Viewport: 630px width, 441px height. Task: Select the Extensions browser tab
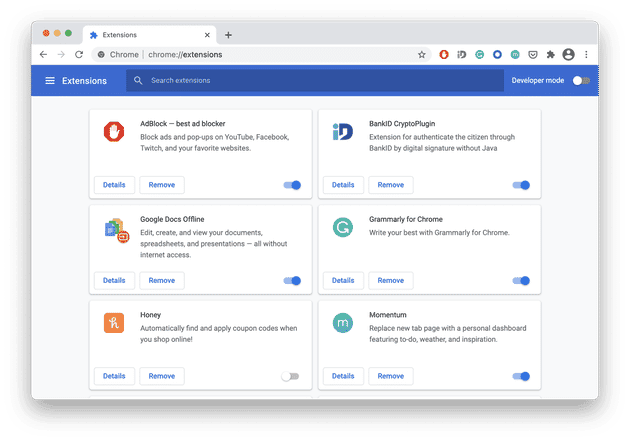click(149, 35)
